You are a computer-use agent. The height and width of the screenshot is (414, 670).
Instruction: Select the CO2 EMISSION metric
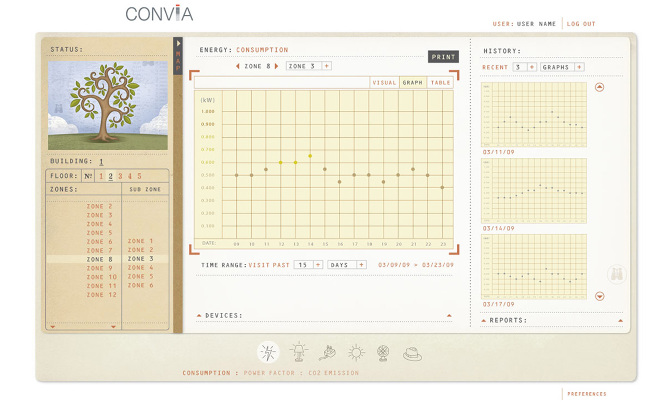pyautogui.click(x=333, y=373)
